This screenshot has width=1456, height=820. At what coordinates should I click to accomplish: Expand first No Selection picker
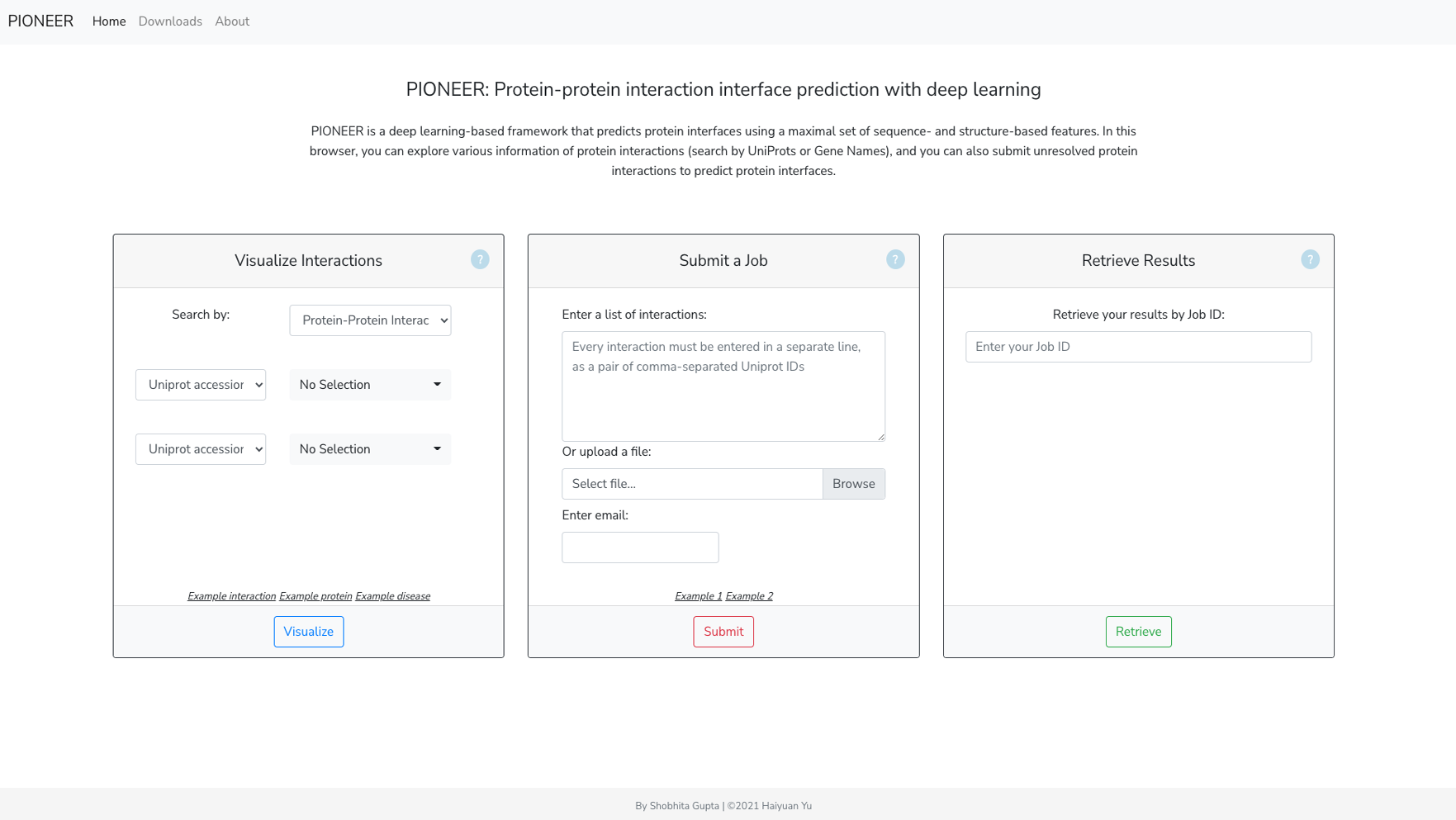coord(370,385)
